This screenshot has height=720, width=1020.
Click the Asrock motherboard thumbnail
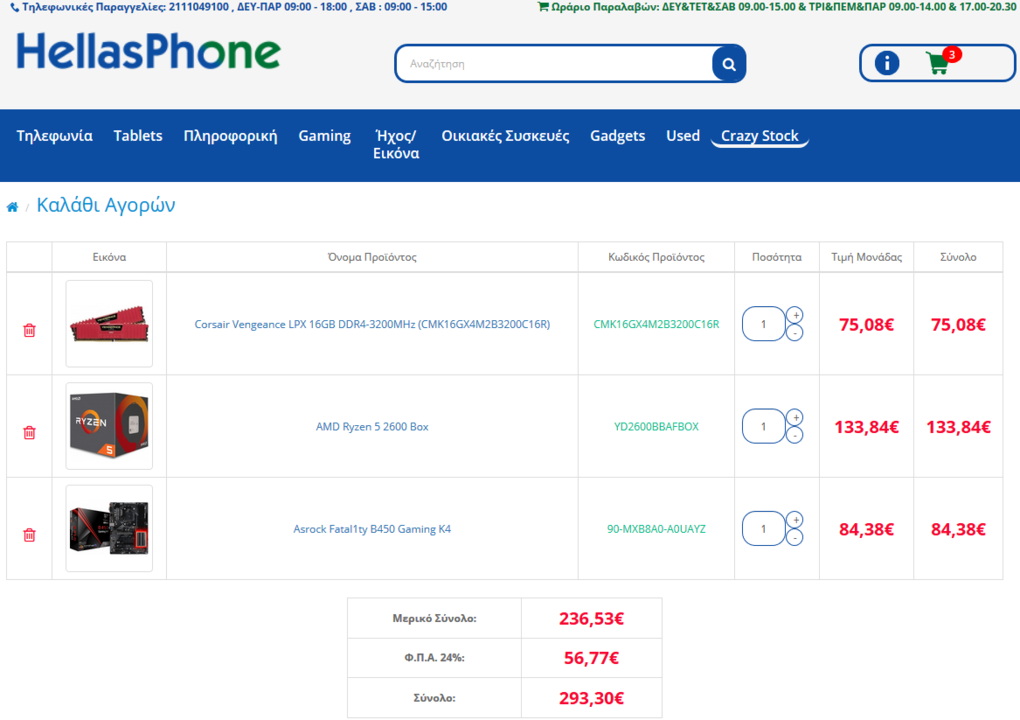click(109, 528)
